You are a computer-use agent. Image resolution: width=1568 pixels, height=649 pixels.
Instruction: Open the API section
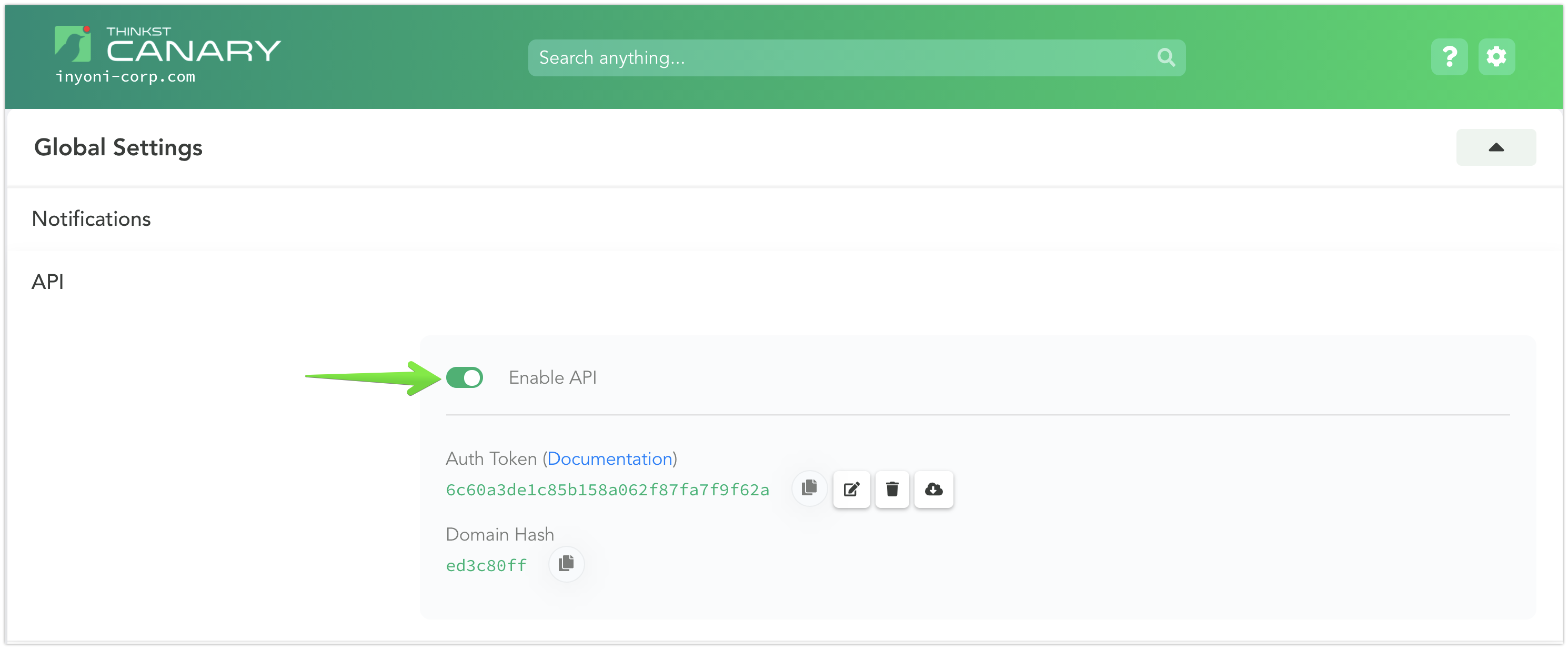click(x=47, y=281)
